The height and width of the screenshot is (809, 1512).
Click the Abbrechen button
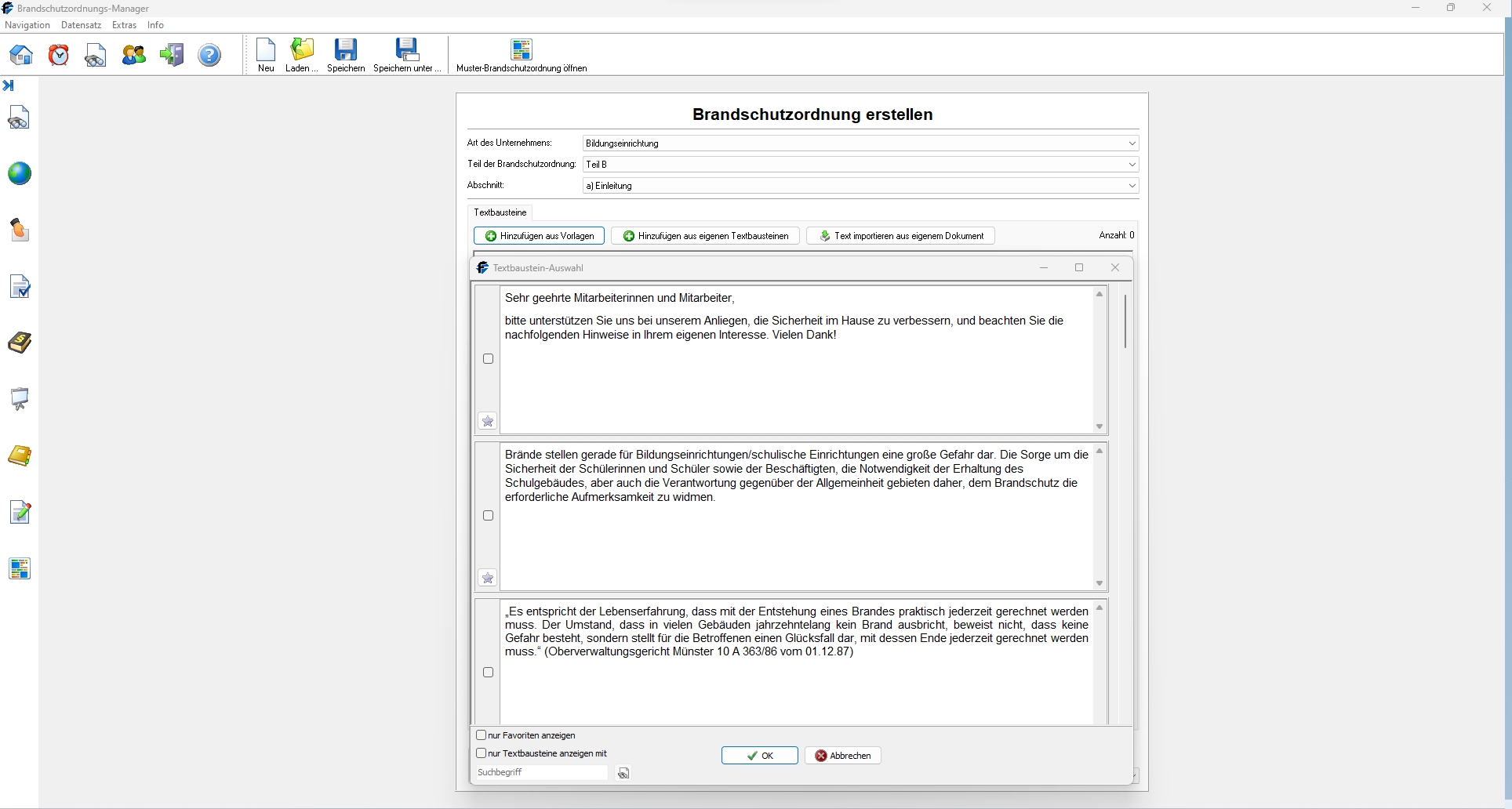[x=843, y=756]
